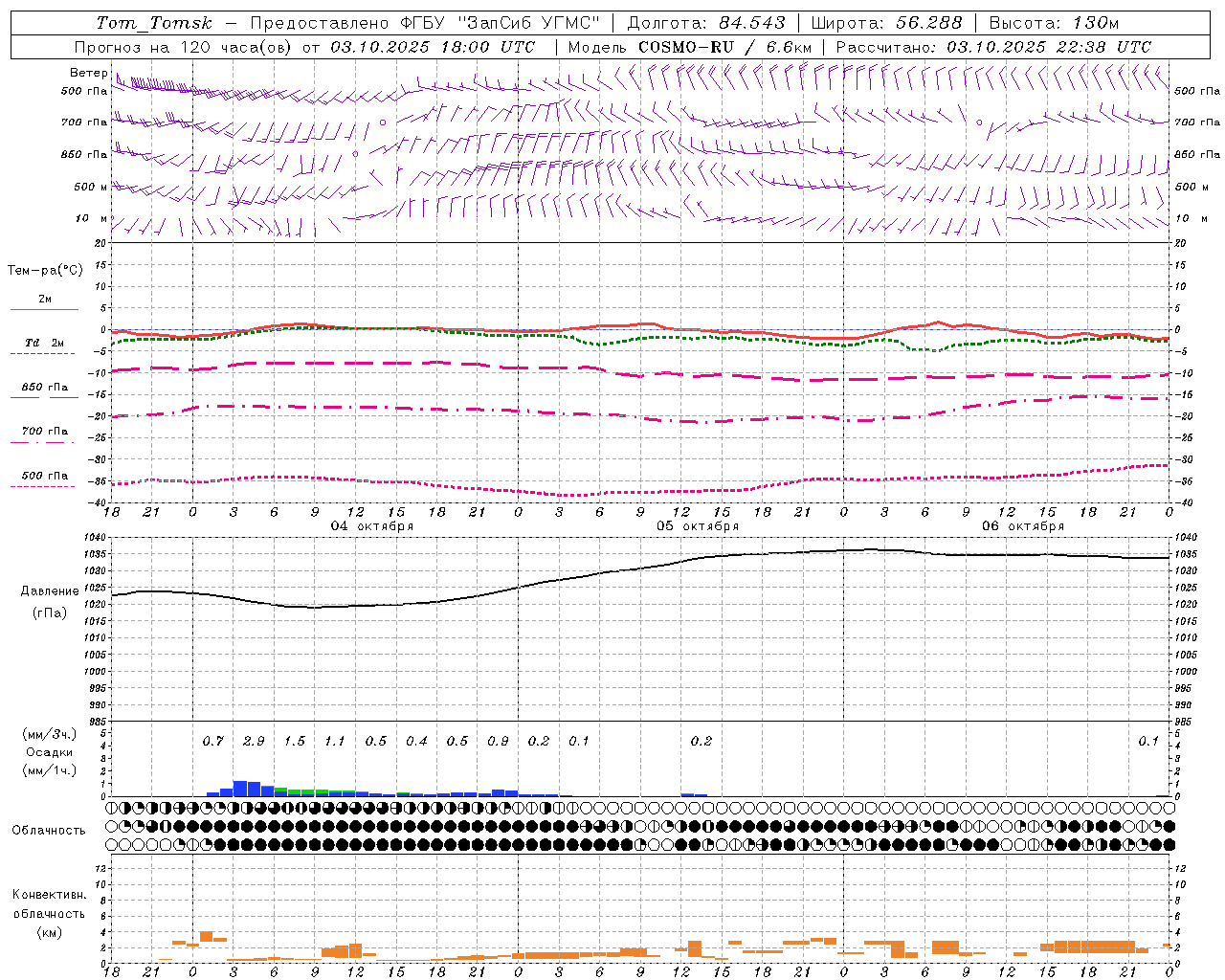Click the (км) unit under convective cloudiness

49,932
